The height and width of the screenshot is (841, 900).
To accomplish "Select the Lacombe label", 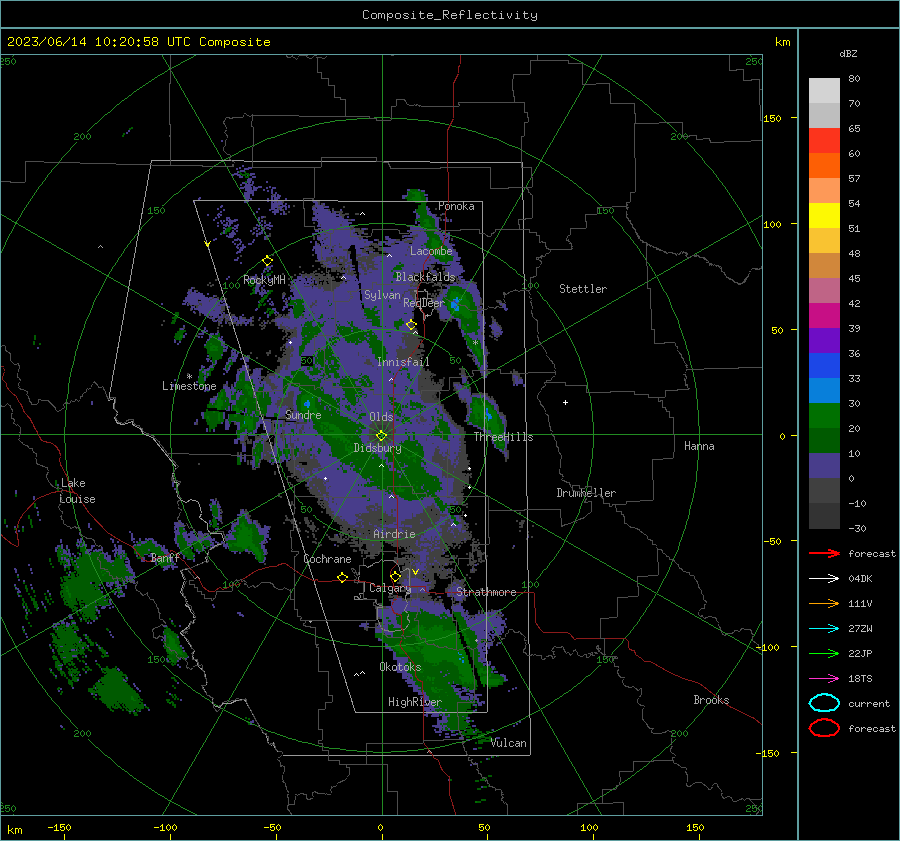I will (x=431, y=251).
